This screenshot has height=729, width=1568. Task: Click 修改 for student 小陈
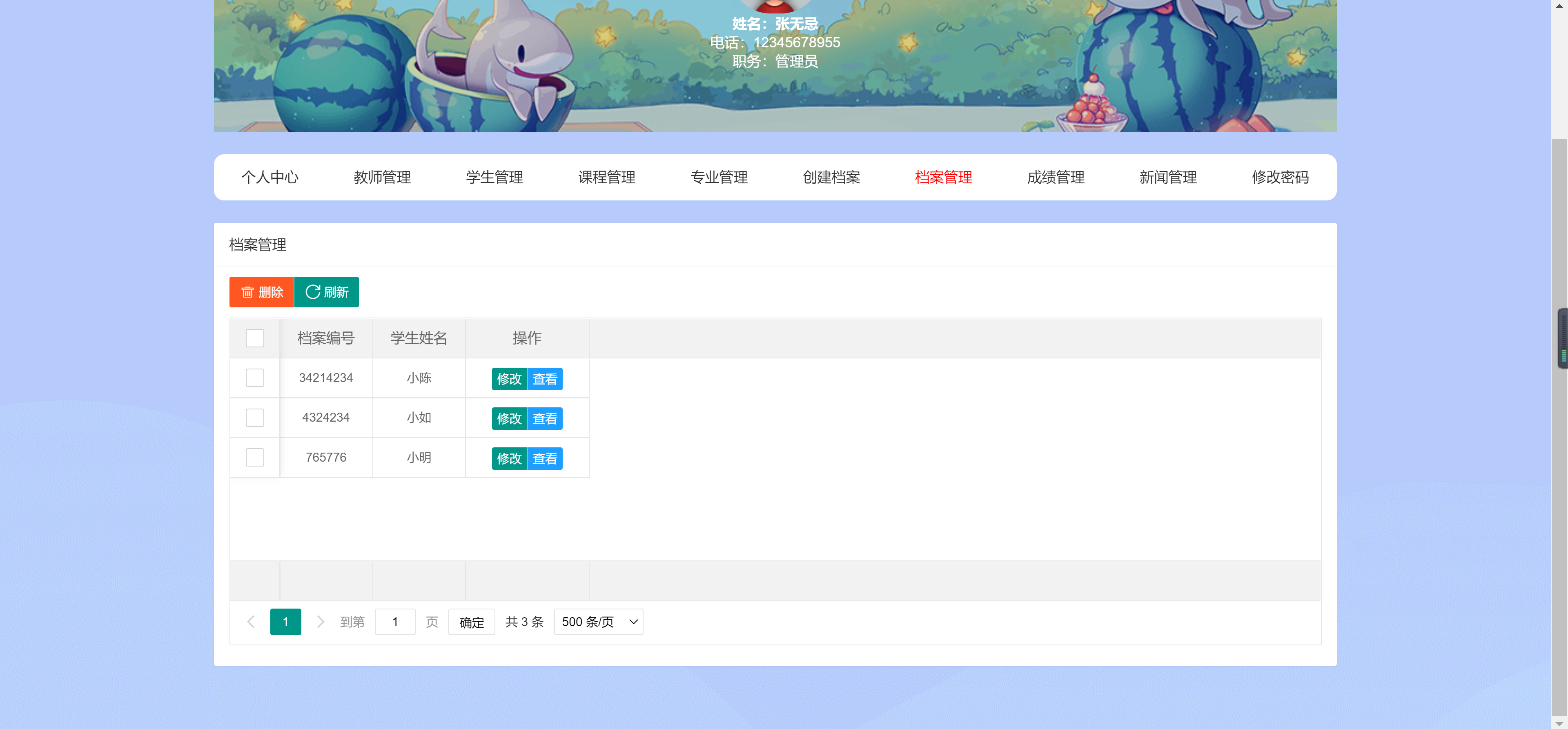click(x=509, y=378)
